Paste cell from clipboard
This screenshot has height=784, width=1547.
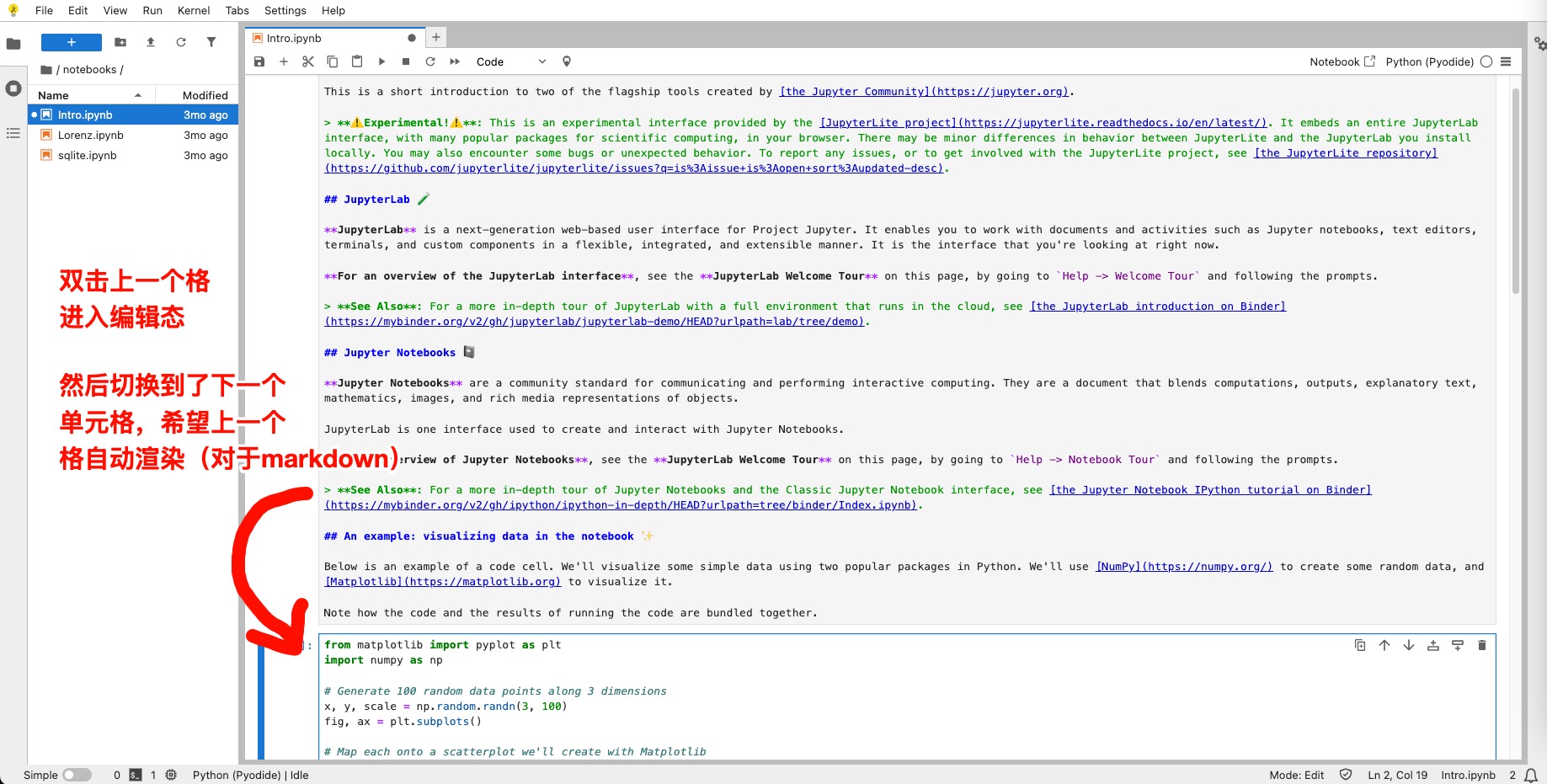357,61
